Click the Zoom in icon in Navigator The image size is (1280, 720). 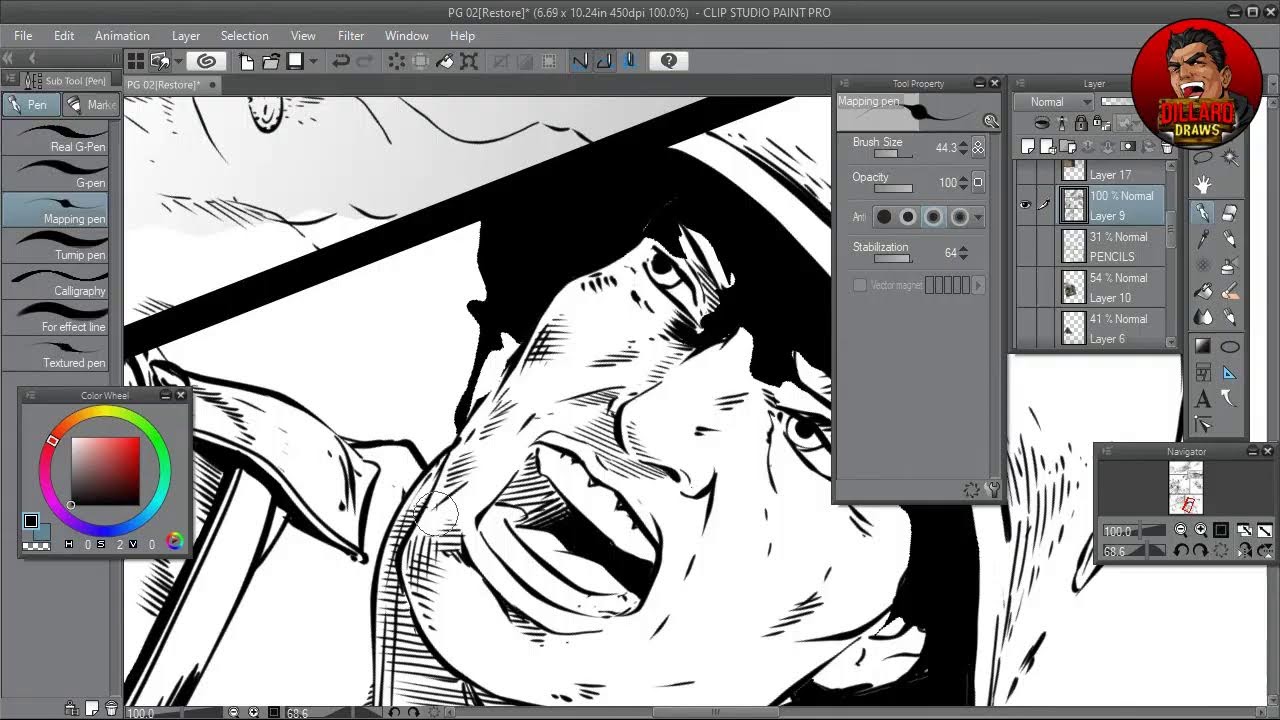click(x=1201, y=531)
